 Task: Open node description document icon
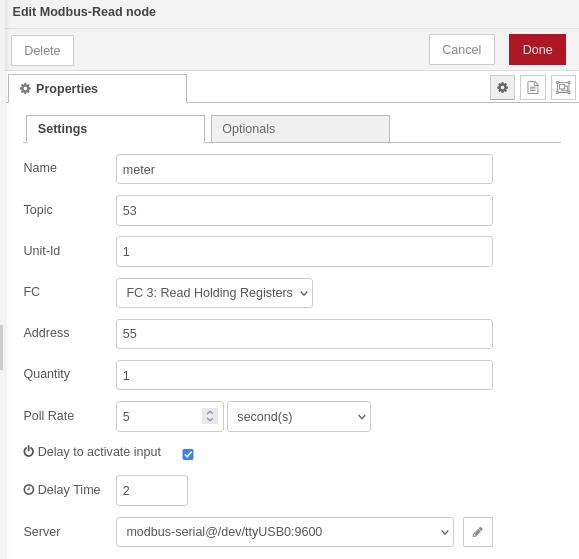532,88
